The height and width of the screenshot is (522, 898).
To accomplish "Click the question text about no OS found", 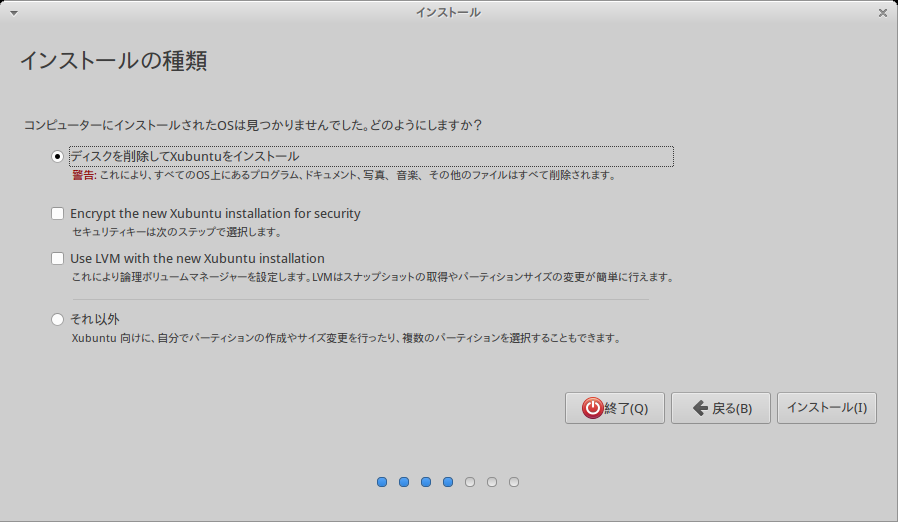I will point(253,125).
